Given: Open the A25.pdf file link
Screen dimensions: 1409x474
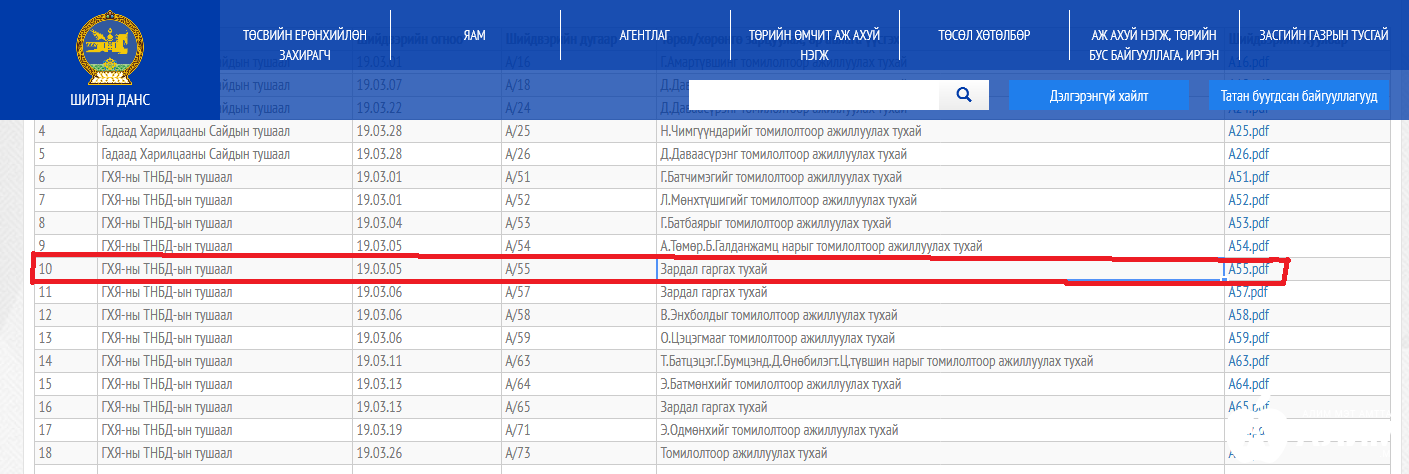Looking at the screenshot, I should (x=1247, y=131).
